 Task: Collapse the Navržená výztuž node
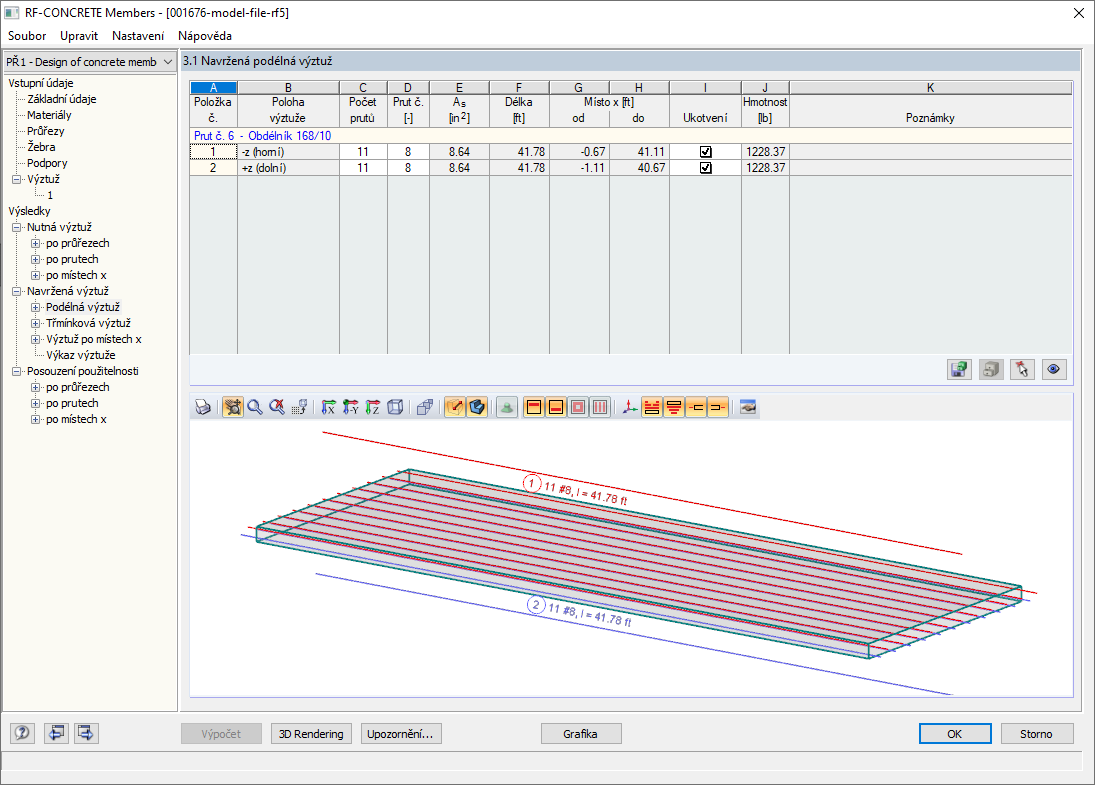coord(16,291)
